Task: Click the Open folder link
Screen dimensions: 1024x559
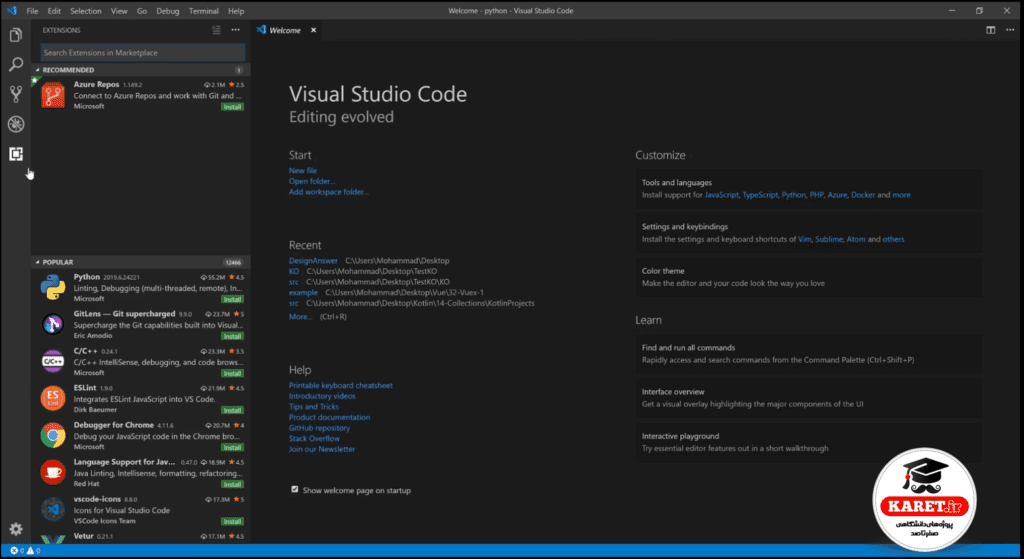Action: [312, 181]
